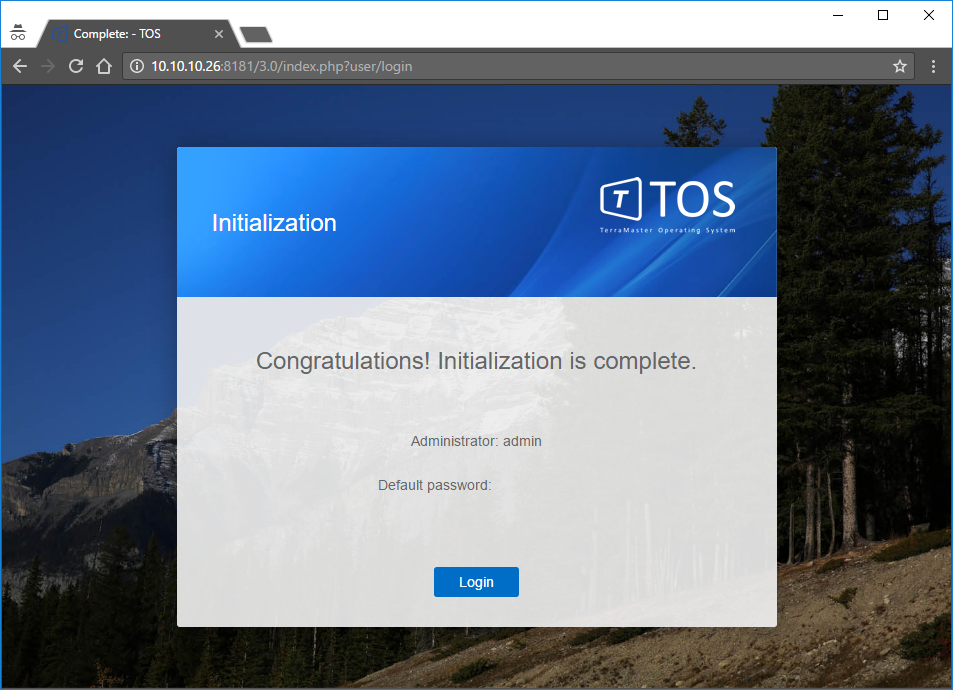Image resolution: width=953 pixels, height=690 pixels.
Task: Click the browser forward arrow
Action: click(x=48, y=66)
